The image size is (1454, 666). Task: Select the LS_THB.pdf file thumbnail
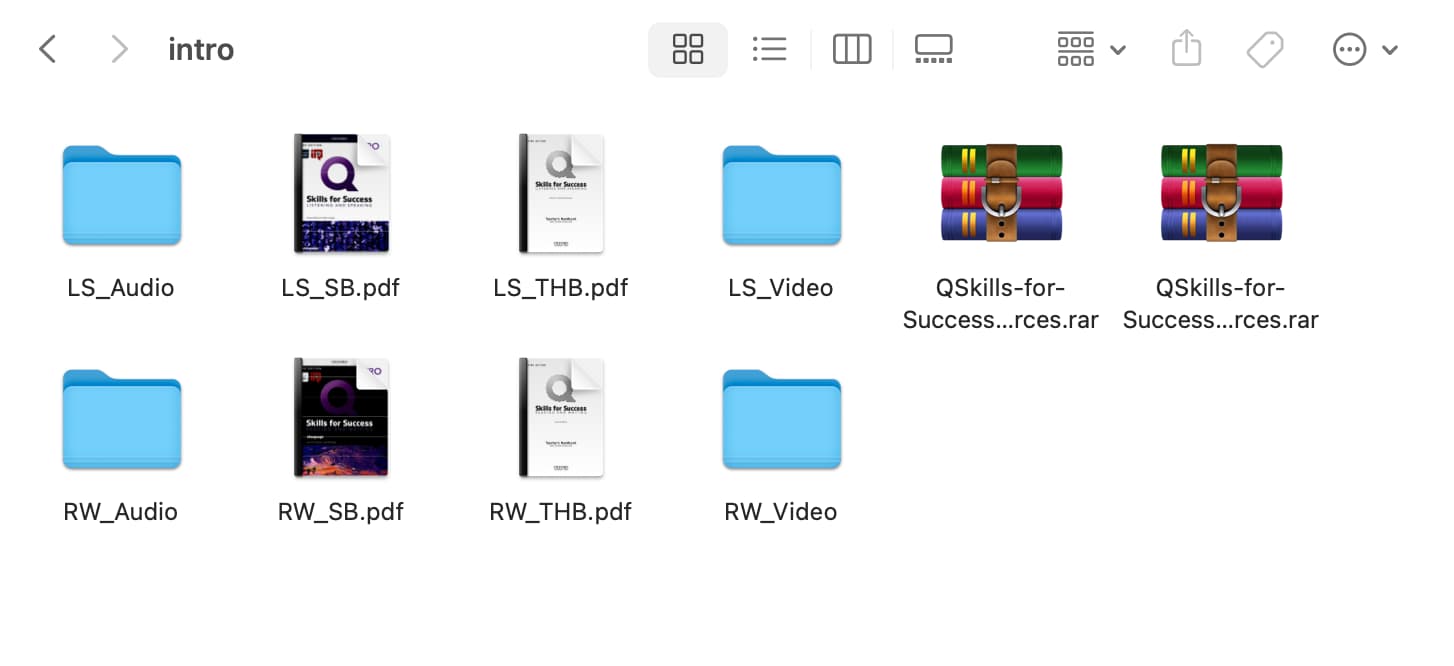coord(561,193)
